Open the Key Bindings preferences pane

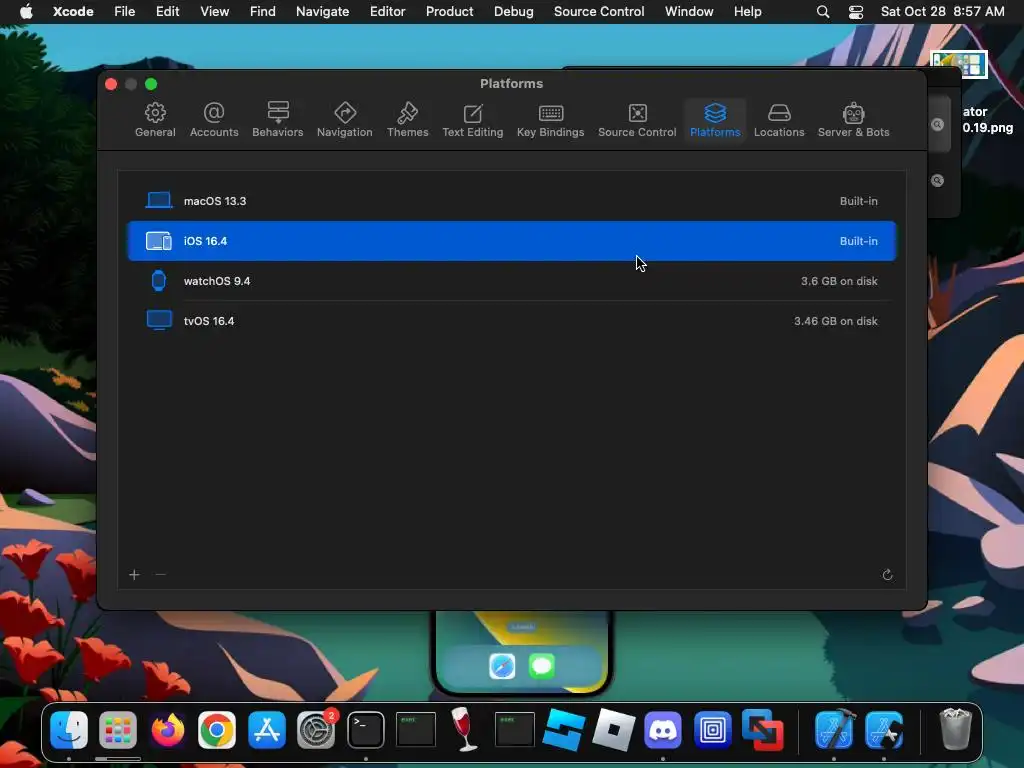click(x=551, y=120)
